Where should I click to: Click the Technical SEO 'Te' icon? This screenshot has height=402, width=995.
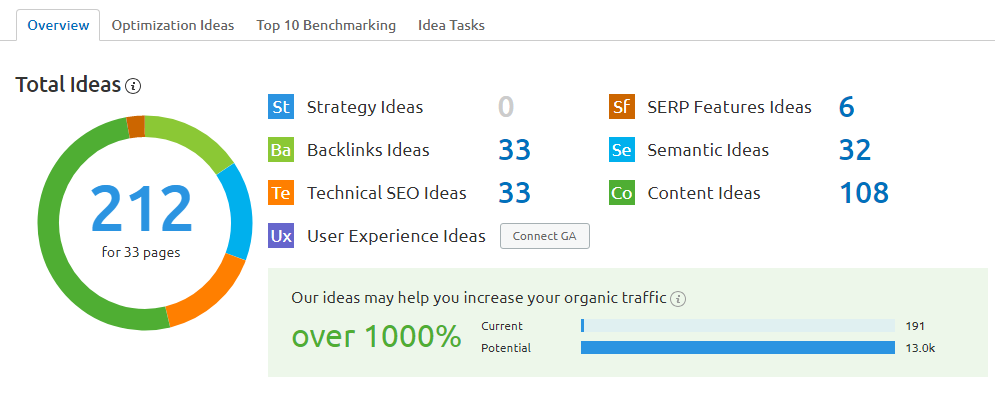281,193
